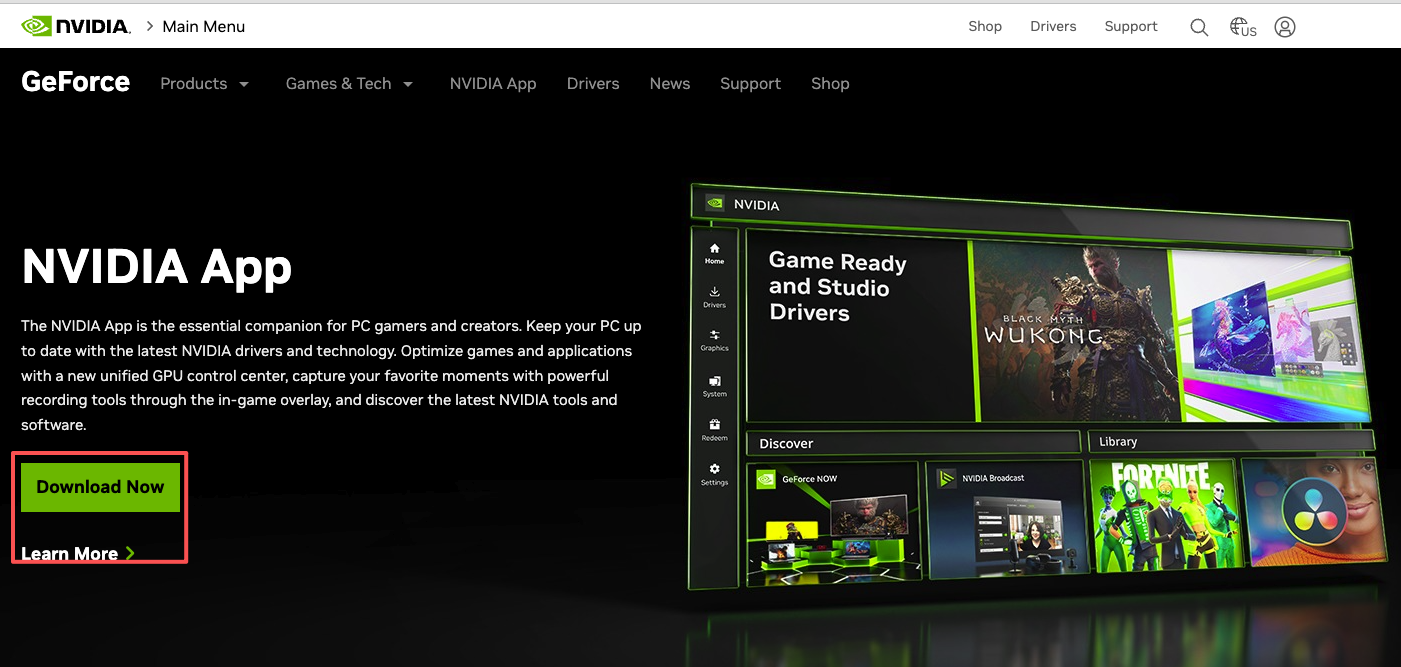Open the region globe US selector

[1243, 27]
